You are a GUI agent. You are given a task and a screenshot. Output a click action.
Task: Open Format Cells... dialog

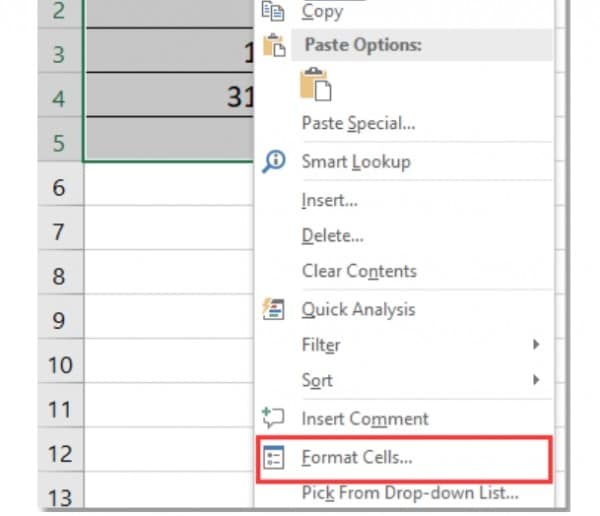click(357, 457)
